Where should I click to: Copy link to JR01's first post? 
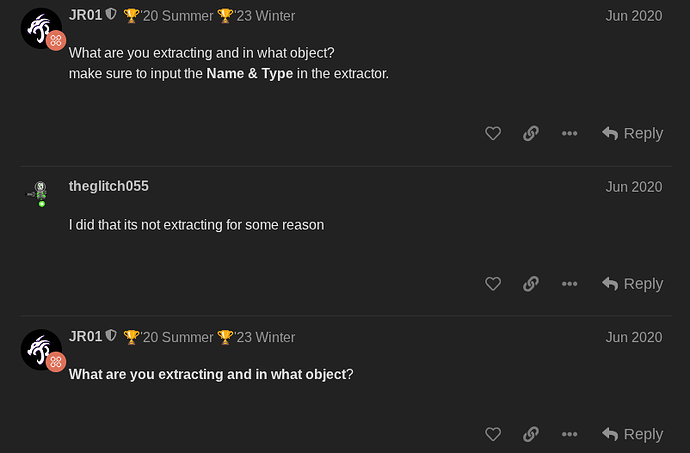[531, 133]
